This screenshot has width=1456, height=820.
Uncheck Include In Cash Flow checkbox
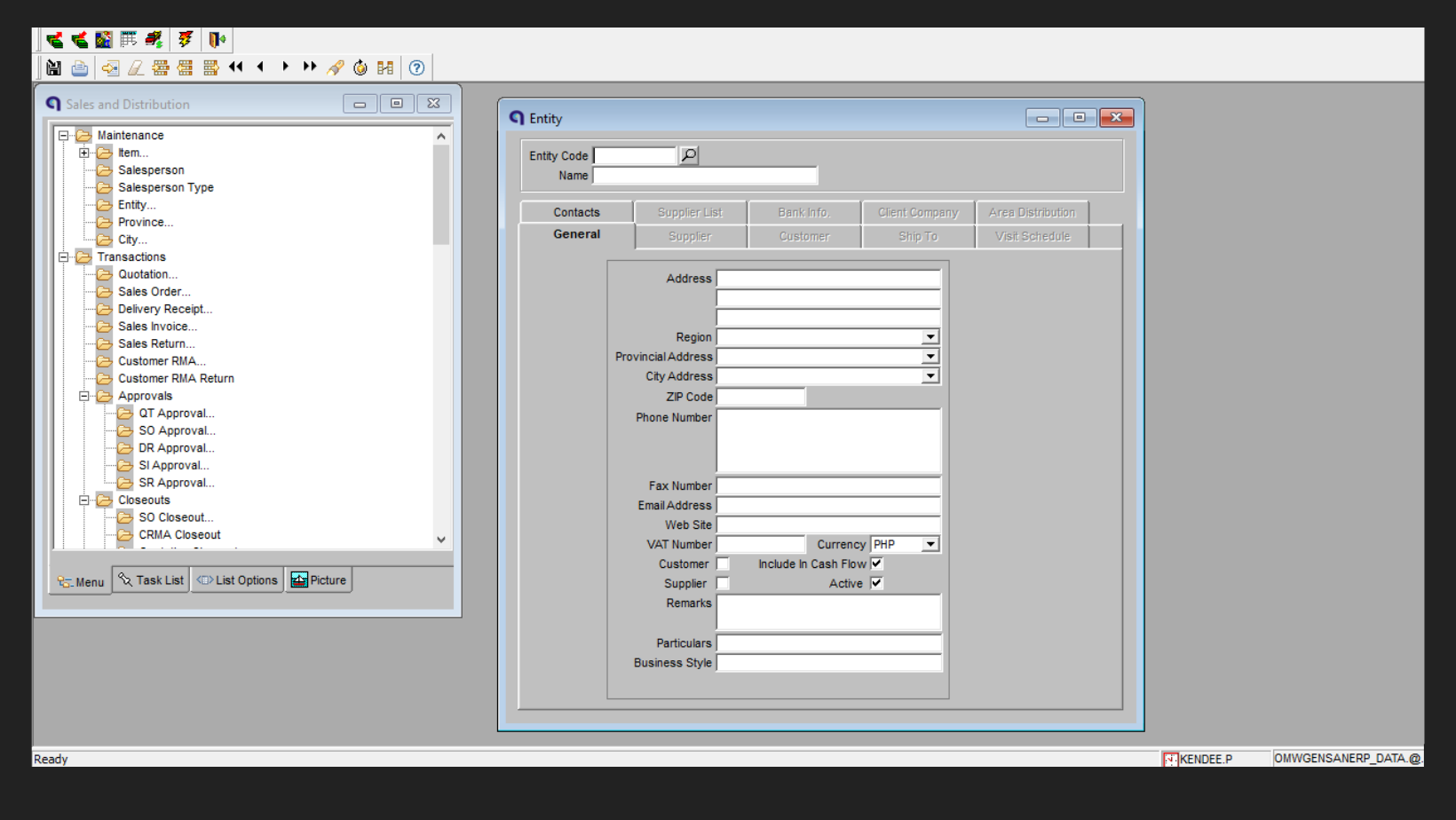tap(876, 564)
